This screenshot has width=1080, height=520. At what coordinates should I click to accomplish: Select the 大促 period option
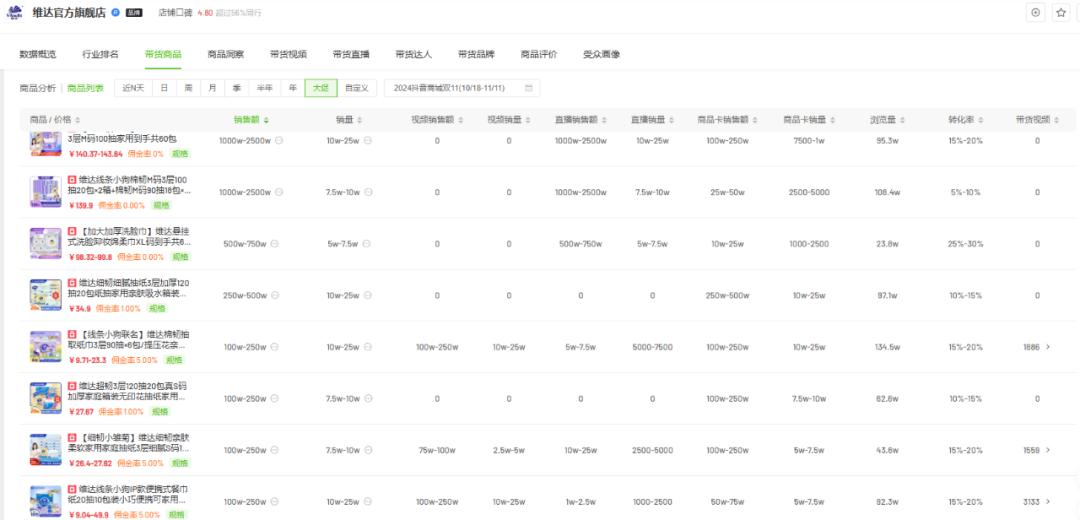[321, 88]
